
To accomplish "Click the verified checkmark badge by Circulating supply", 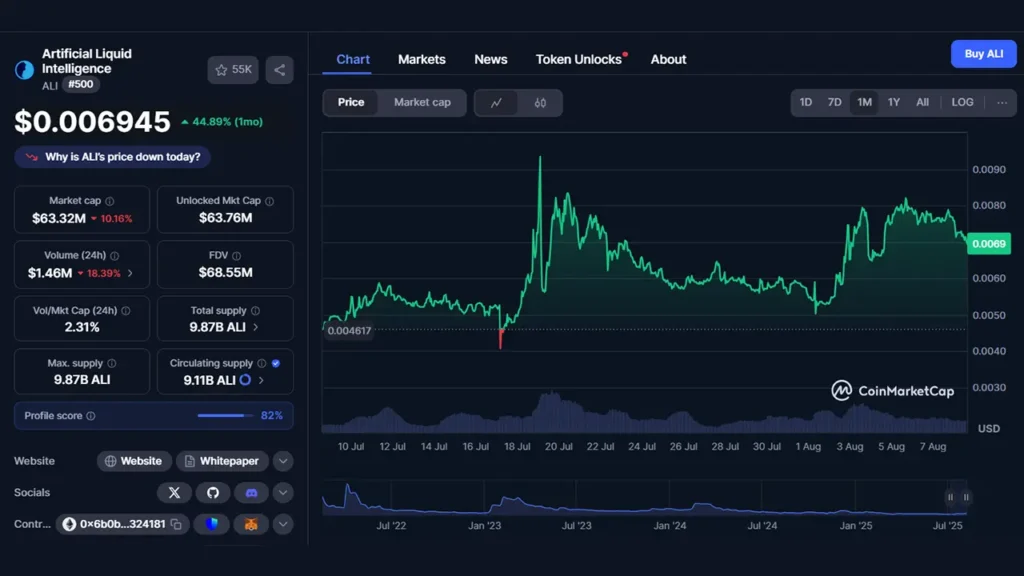I will point(276,363).
